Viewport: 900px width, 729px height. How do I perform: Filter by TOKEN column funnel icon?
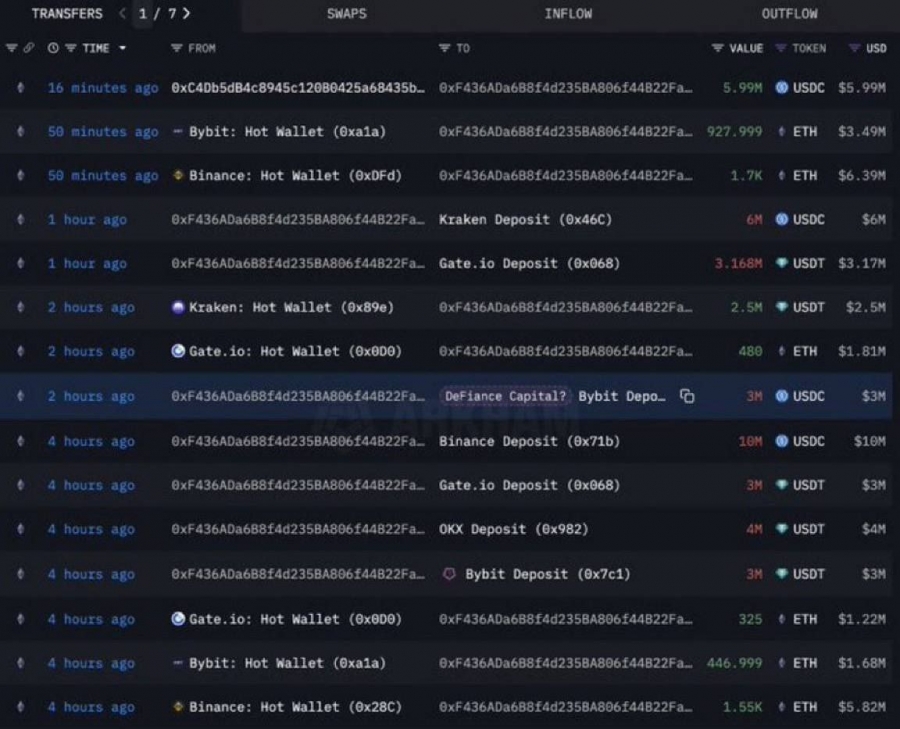pos(781,48)
